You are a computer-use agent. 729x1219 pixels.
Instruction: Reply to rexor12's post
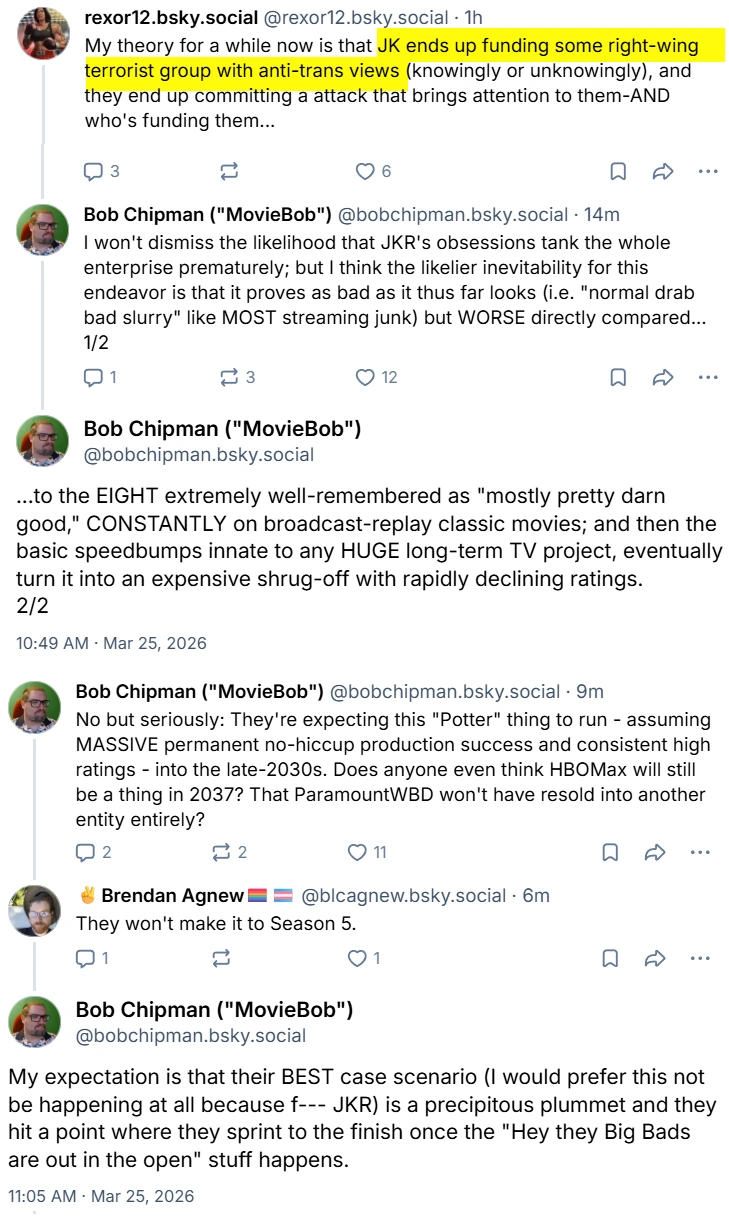pos(101,171)
